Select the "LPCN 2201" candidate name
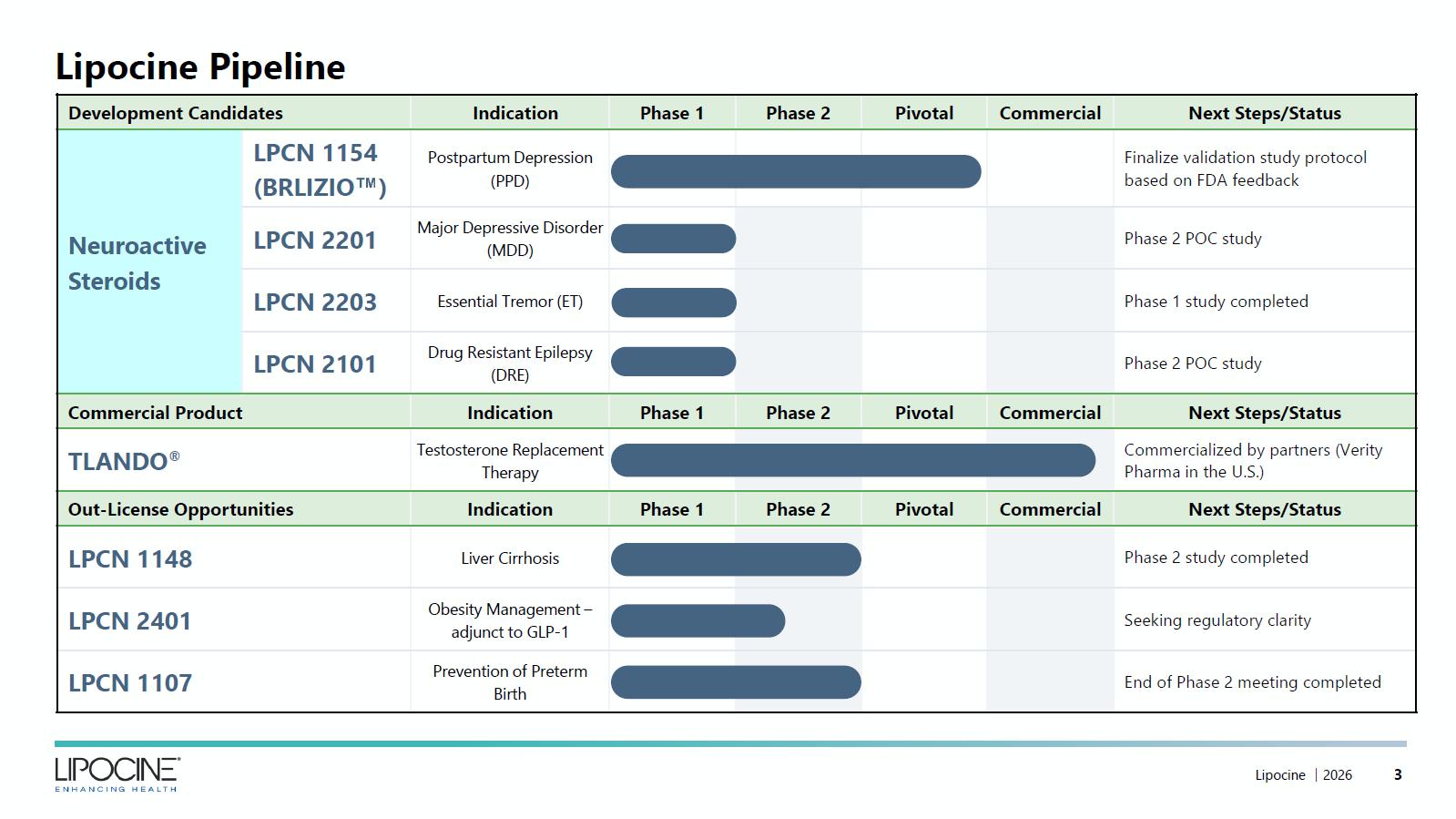 click(315, 240)
